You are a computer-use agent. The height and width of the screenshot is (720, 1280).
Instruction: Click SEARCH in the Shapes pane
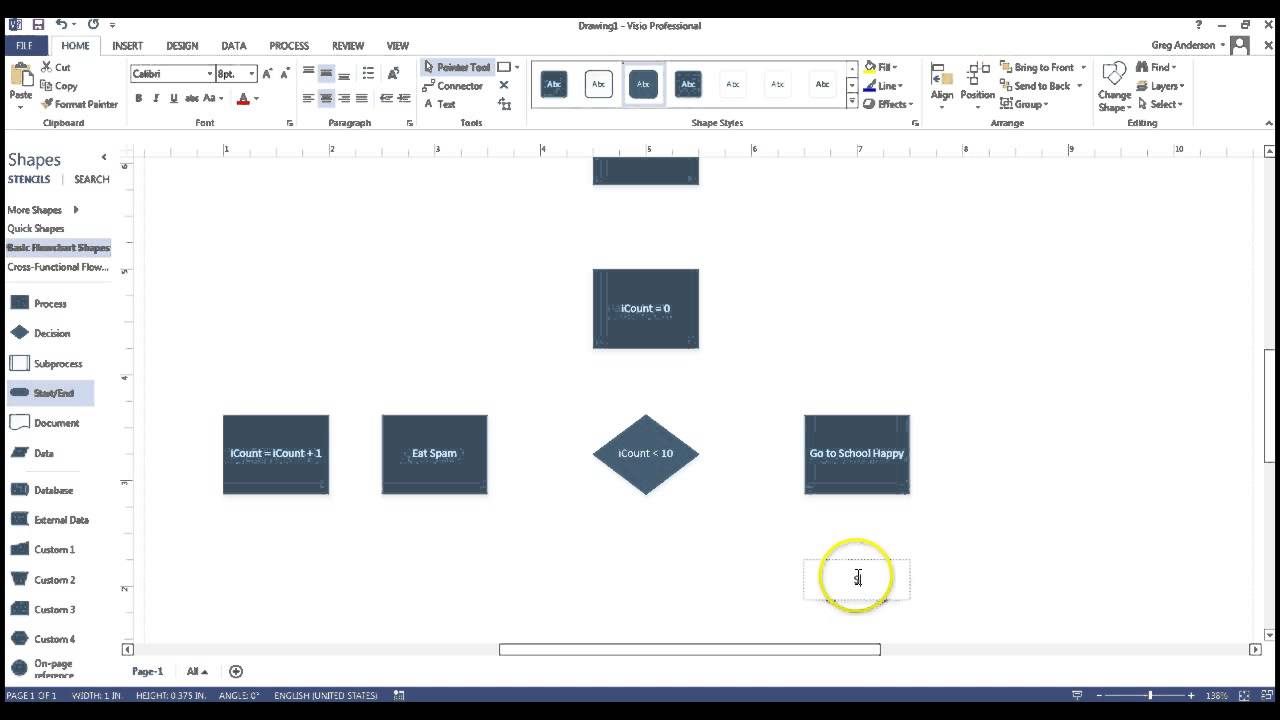pyautogui.click(x=91, y=179)
